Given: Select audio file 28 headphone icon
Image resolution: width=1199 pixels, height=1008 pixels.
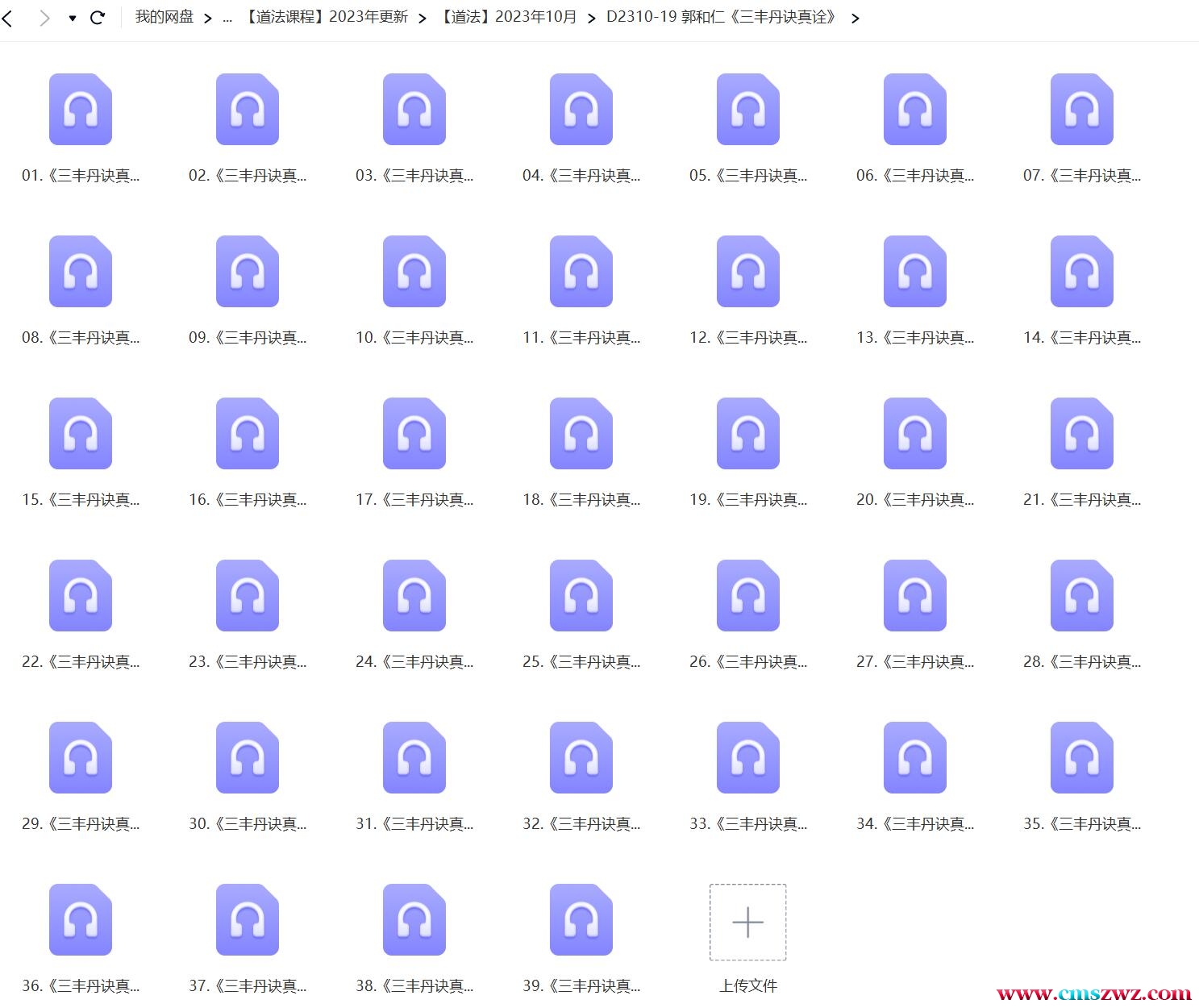Looking at the screenshot, I should coord(1081,596).
